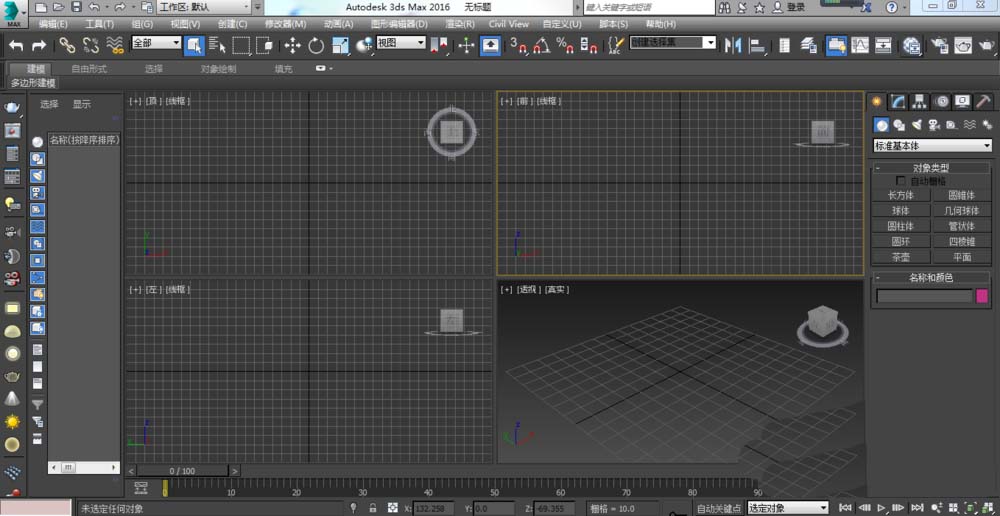Screen dimensions: 1000x516
Task: Collapse the 名称和颜色 rollout
Action: 932,277
